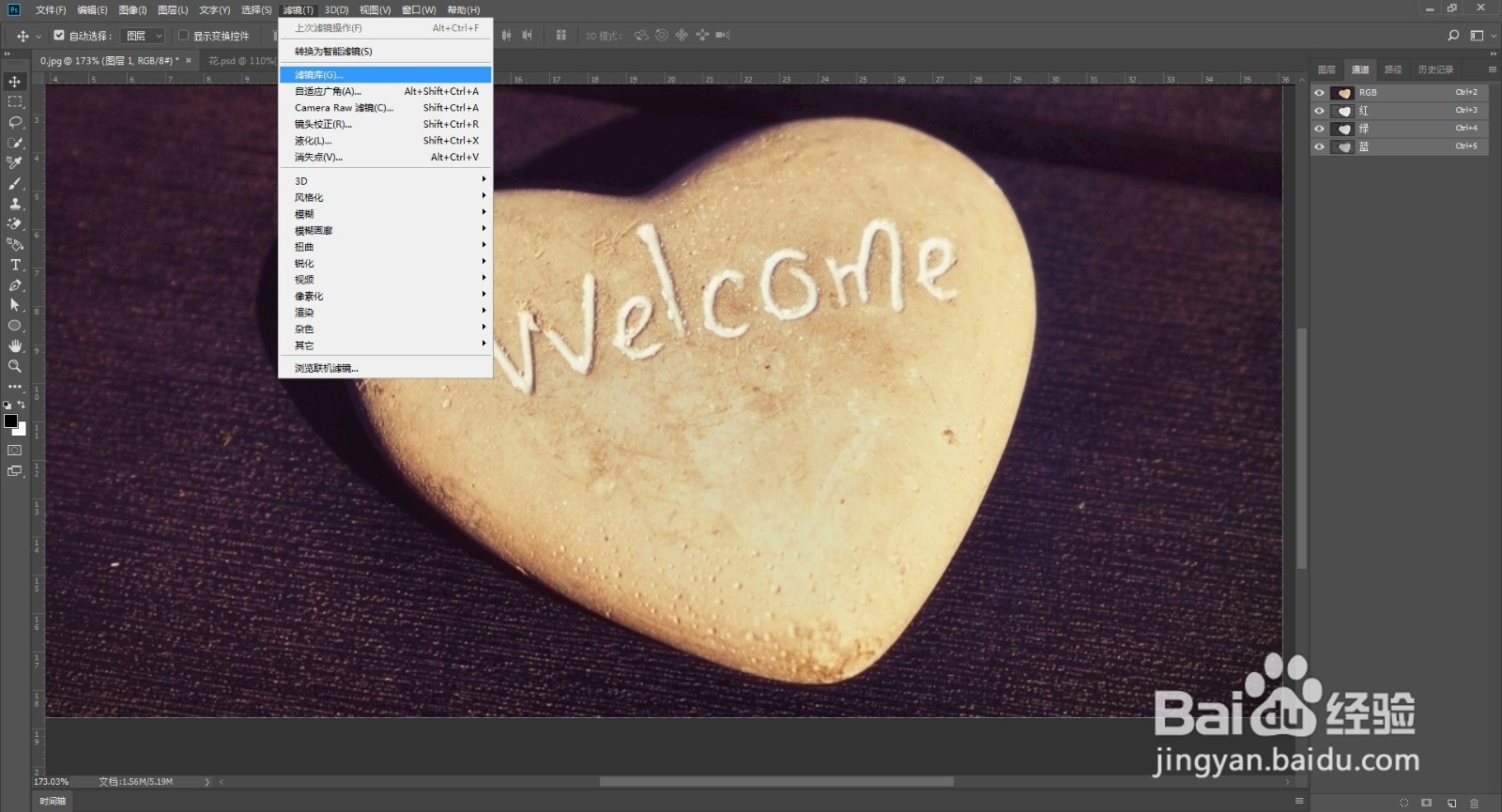The height and width of the screenshot is (812, 1502).
Task: Change the screen mode
Action: coord(15,471)
